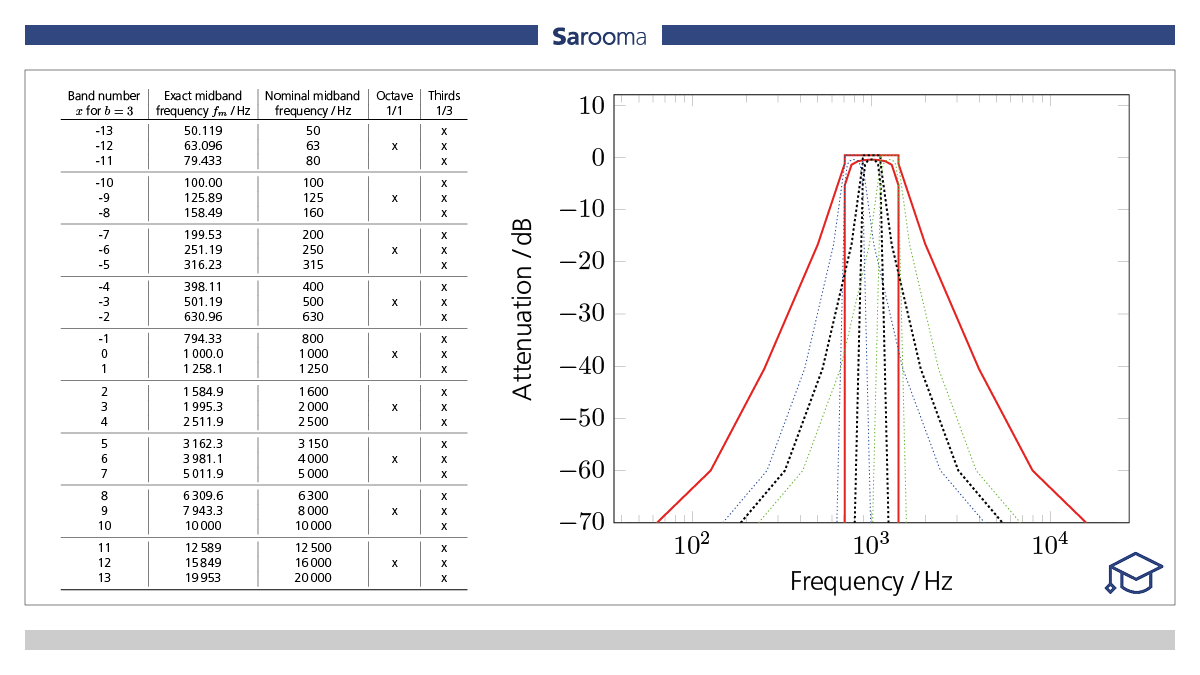Click band number -4

(104, 287)
